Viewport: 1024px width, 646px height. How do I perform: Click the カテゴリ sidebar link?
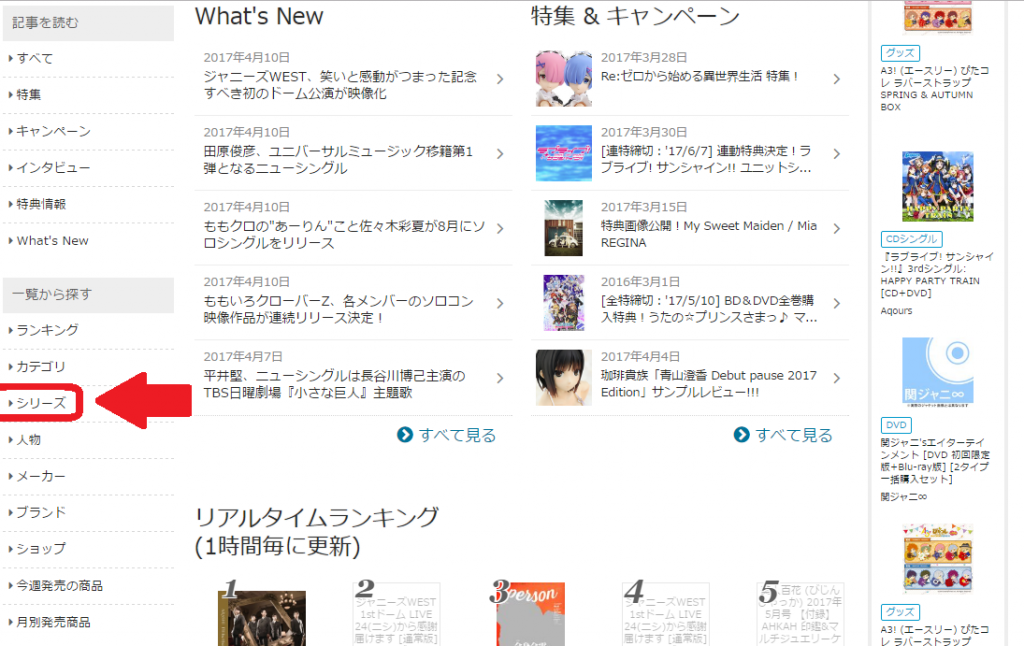[x=40, y=366]
